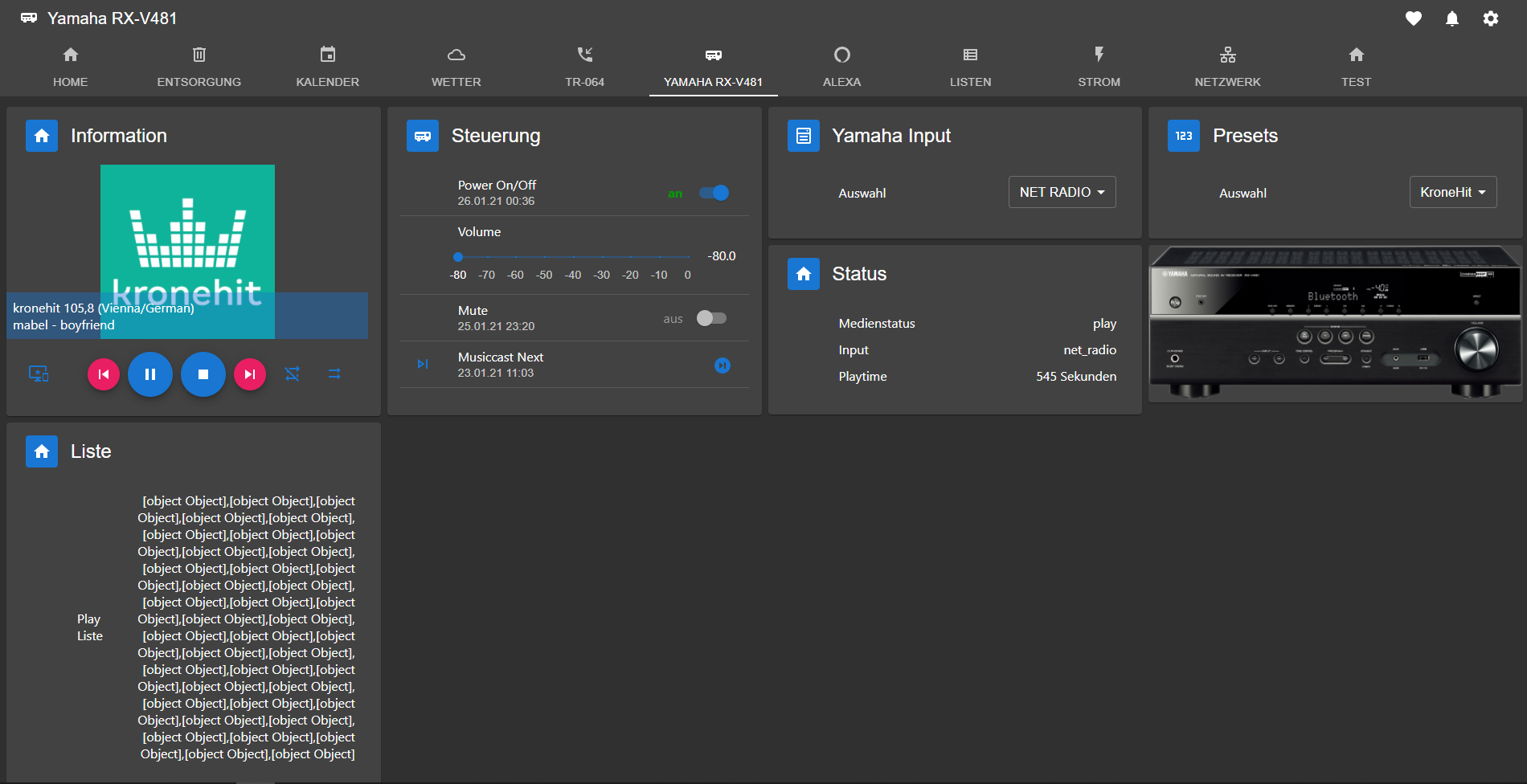Viewport: 1527px width, 784px height.
Task: Click Input 'net_radio' value
Action: coord(1090,349)
